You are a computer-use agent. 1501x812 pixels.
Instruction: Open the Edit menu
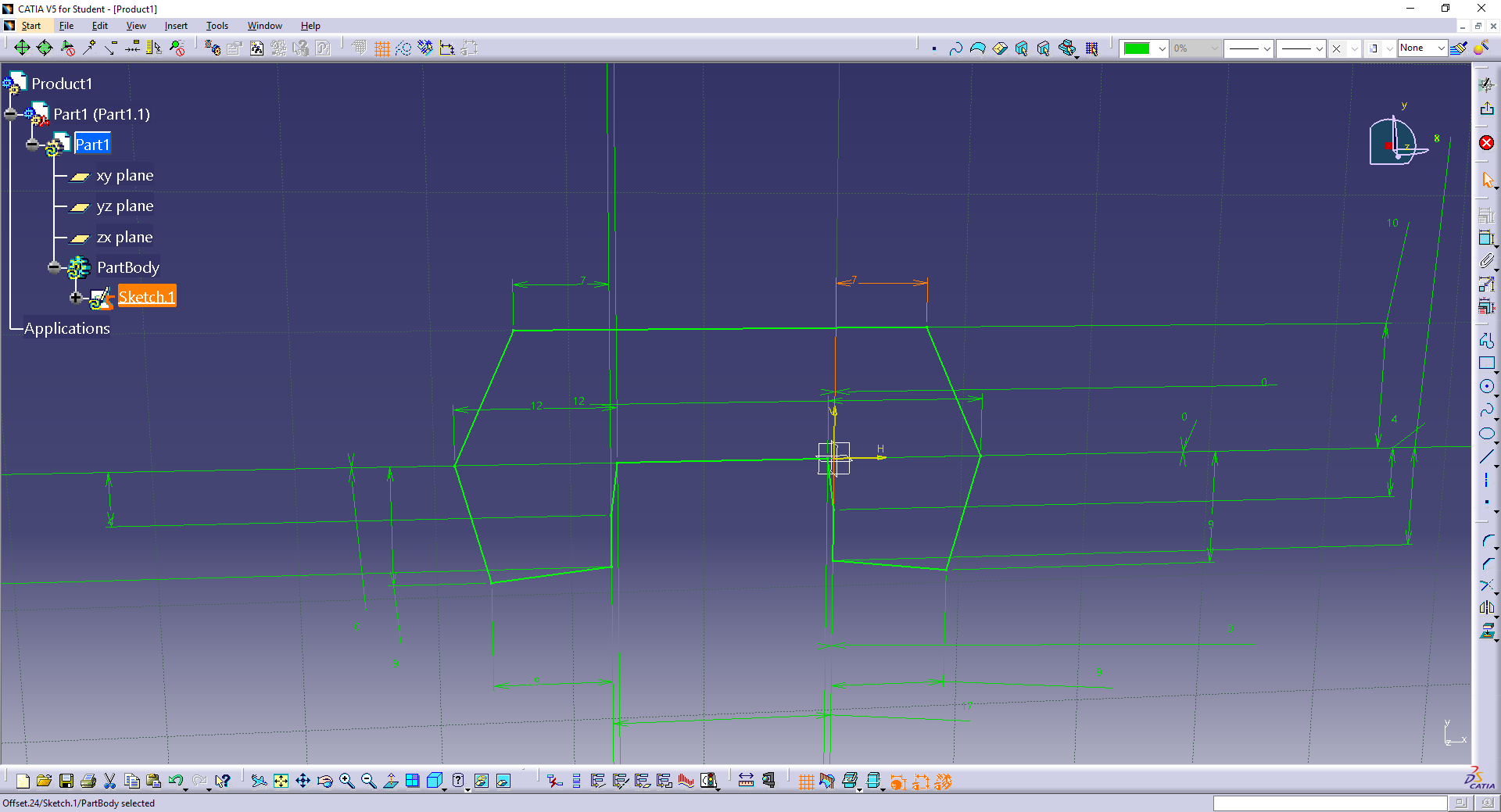pos(99,26)
